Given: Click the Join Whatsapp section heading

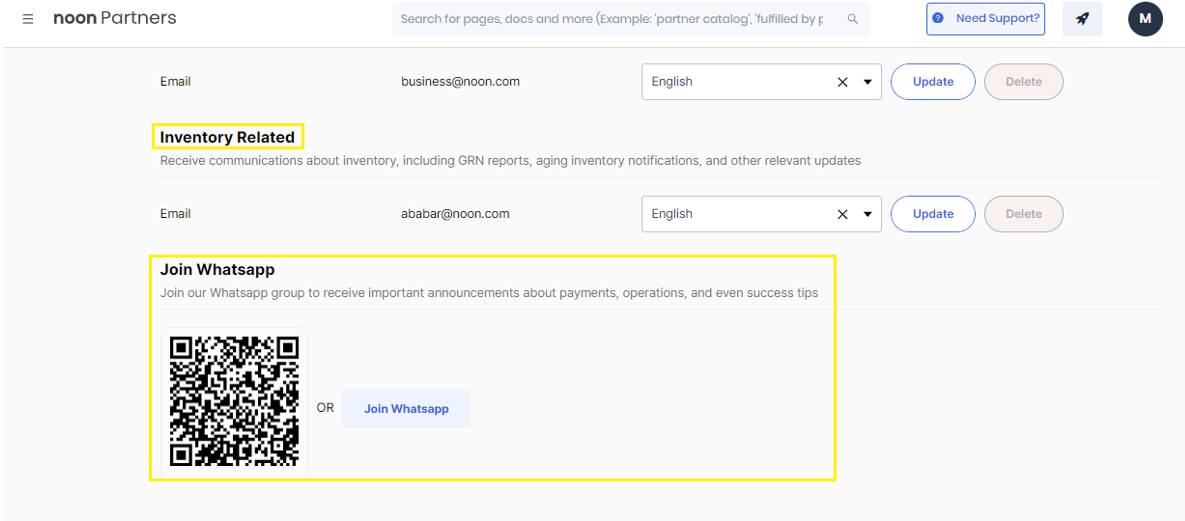Looking at the screenshot, I should (218, 269).
